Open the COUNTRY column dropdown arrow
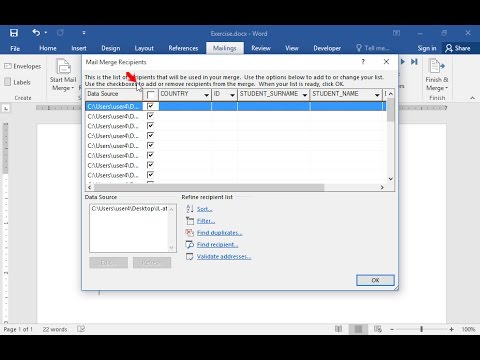 point(206,95)
